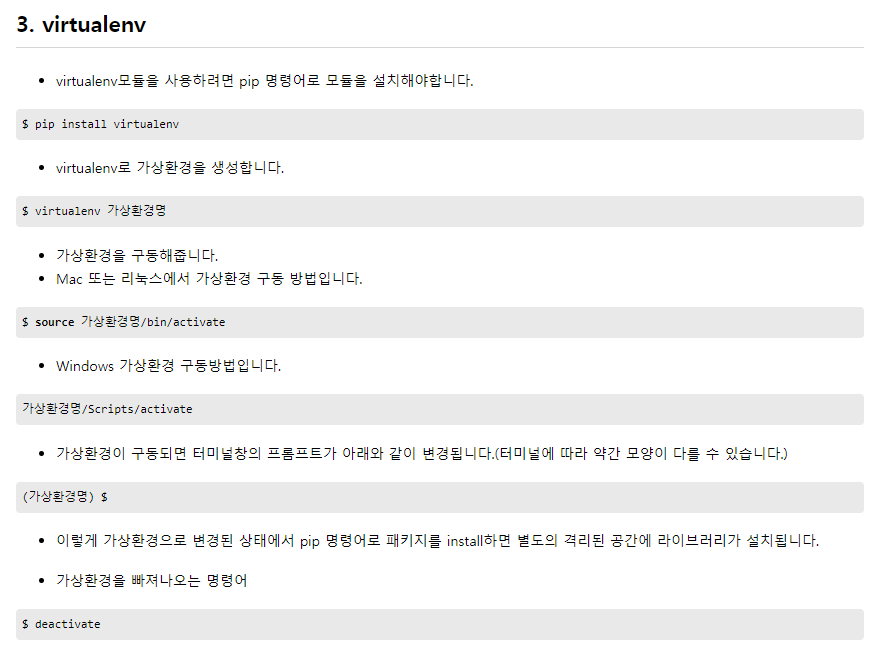Click the '가상환경을 빠져나오는 명령어' bullet

(x=151, y=580)
